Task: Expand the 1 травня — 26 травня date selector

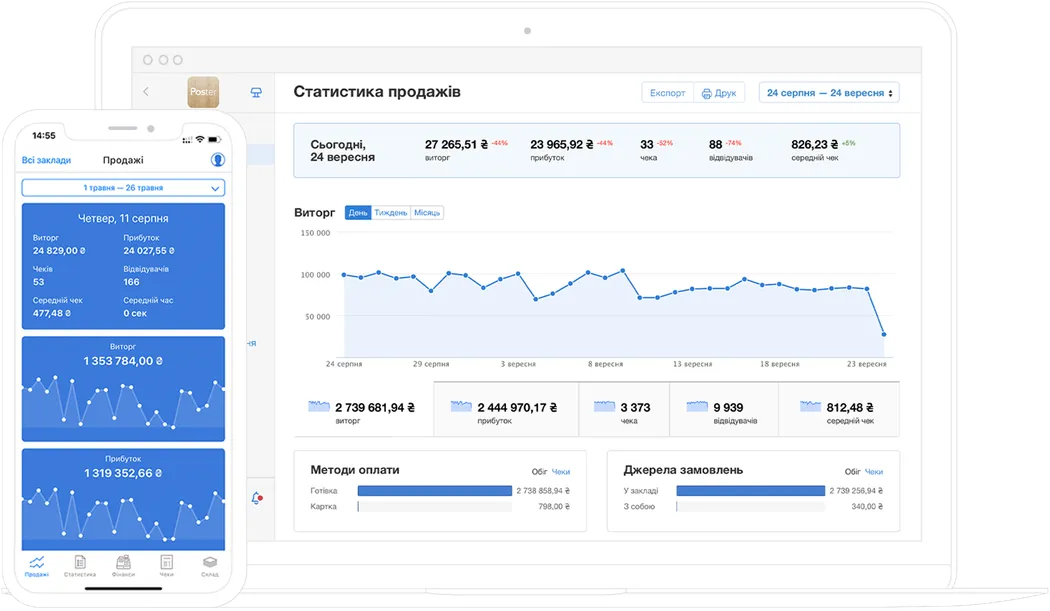Action: tap(123, 188)
